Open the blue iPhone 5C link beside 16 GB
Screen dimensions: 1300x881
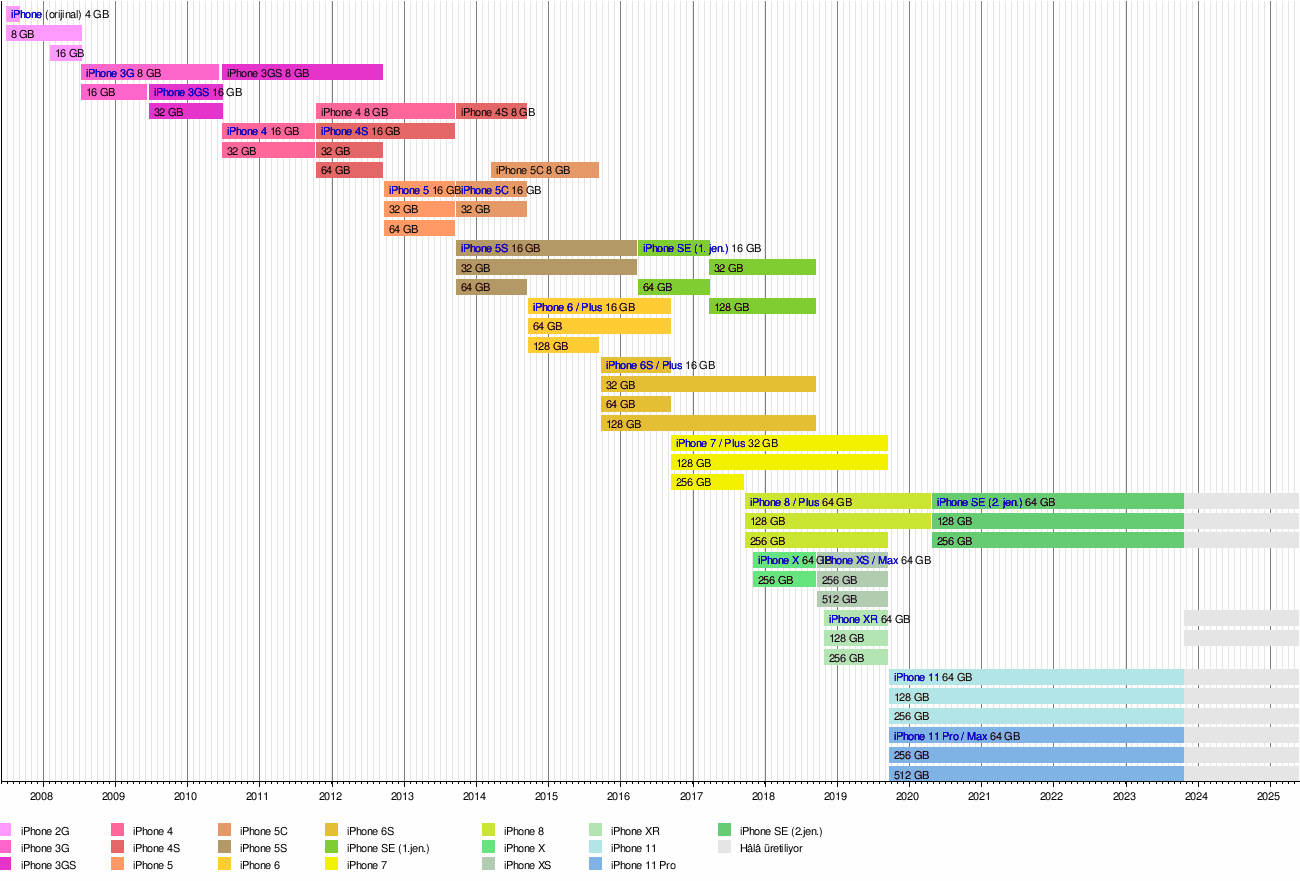click(x=484, y=190)
